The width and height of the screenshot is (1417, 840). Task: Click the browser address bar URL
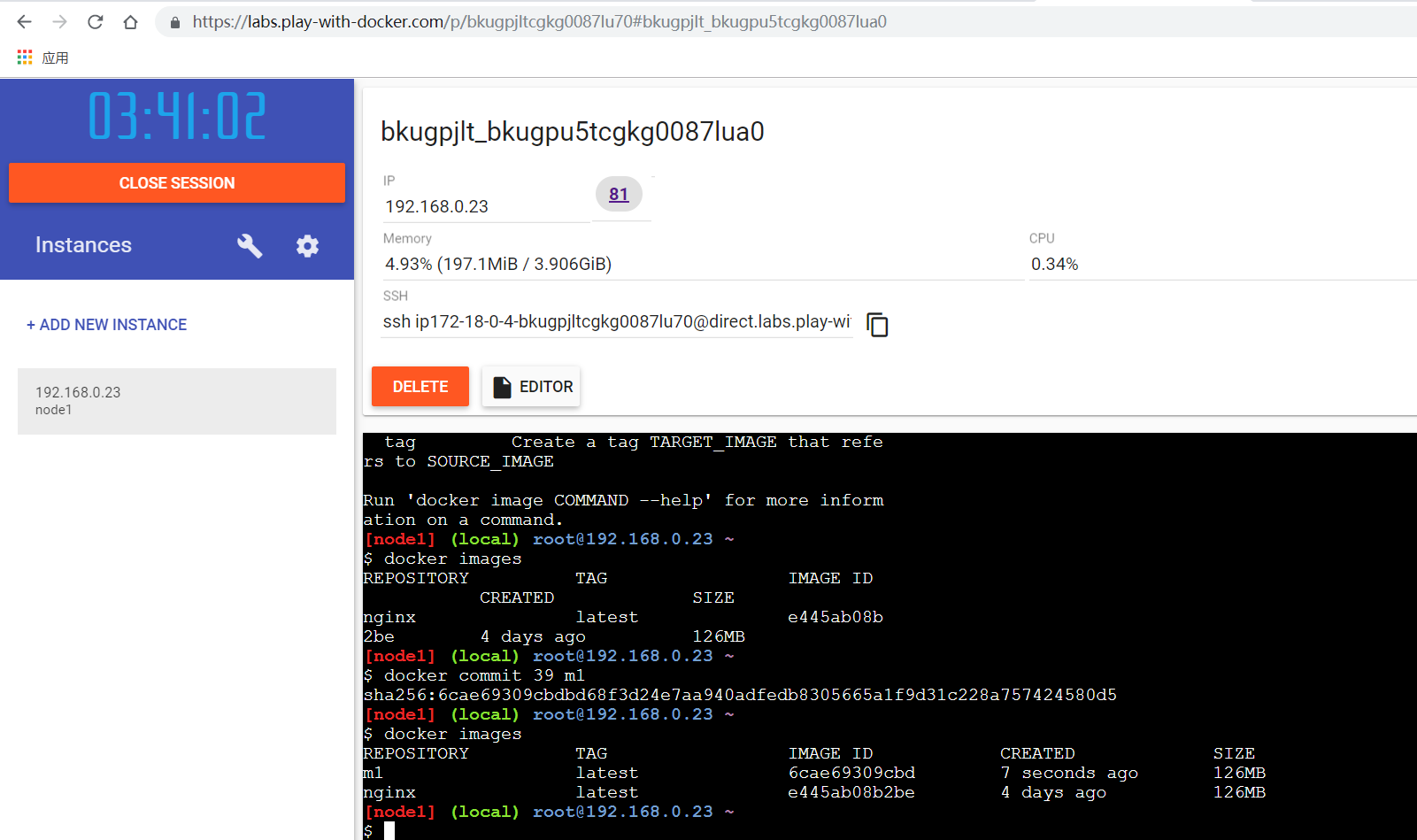click(540, 22)
